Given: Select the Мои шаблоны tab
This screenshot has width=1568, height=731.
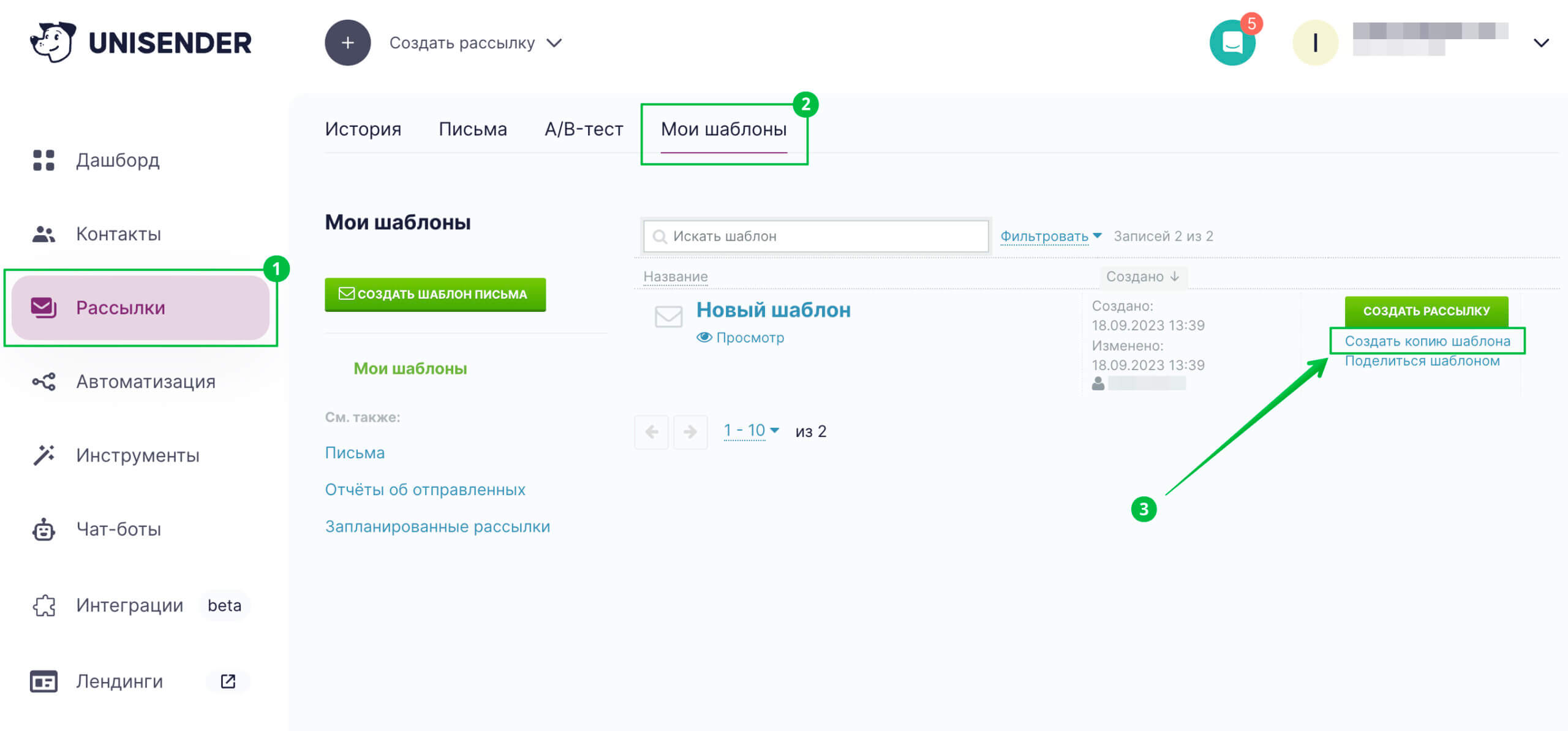Looking at the screenshot, I should click(724, 129).
